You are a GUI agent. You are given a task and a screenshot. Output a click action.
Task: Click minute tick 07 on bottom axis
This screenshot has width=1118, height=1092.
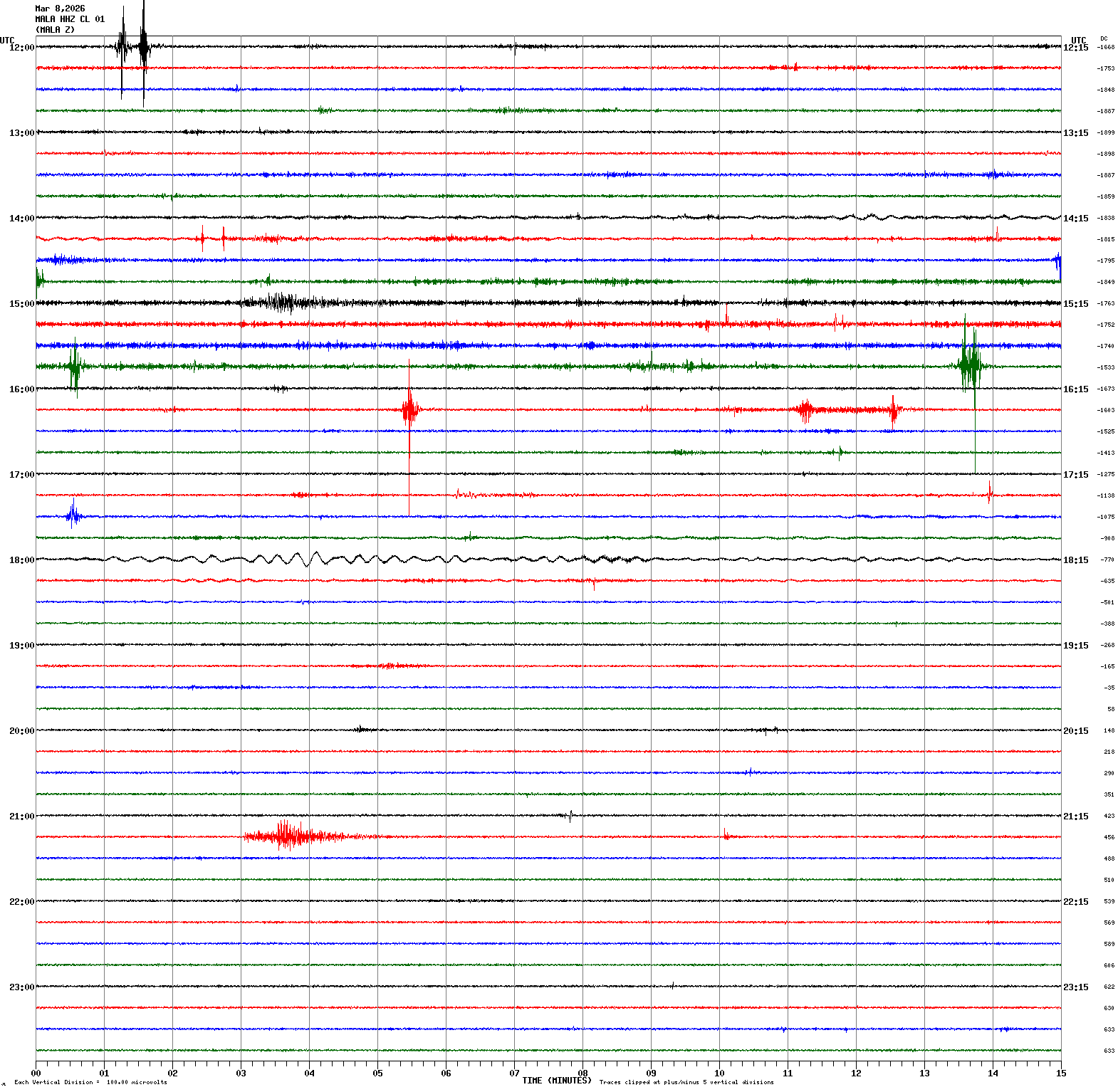click(x=514, y=1073)
